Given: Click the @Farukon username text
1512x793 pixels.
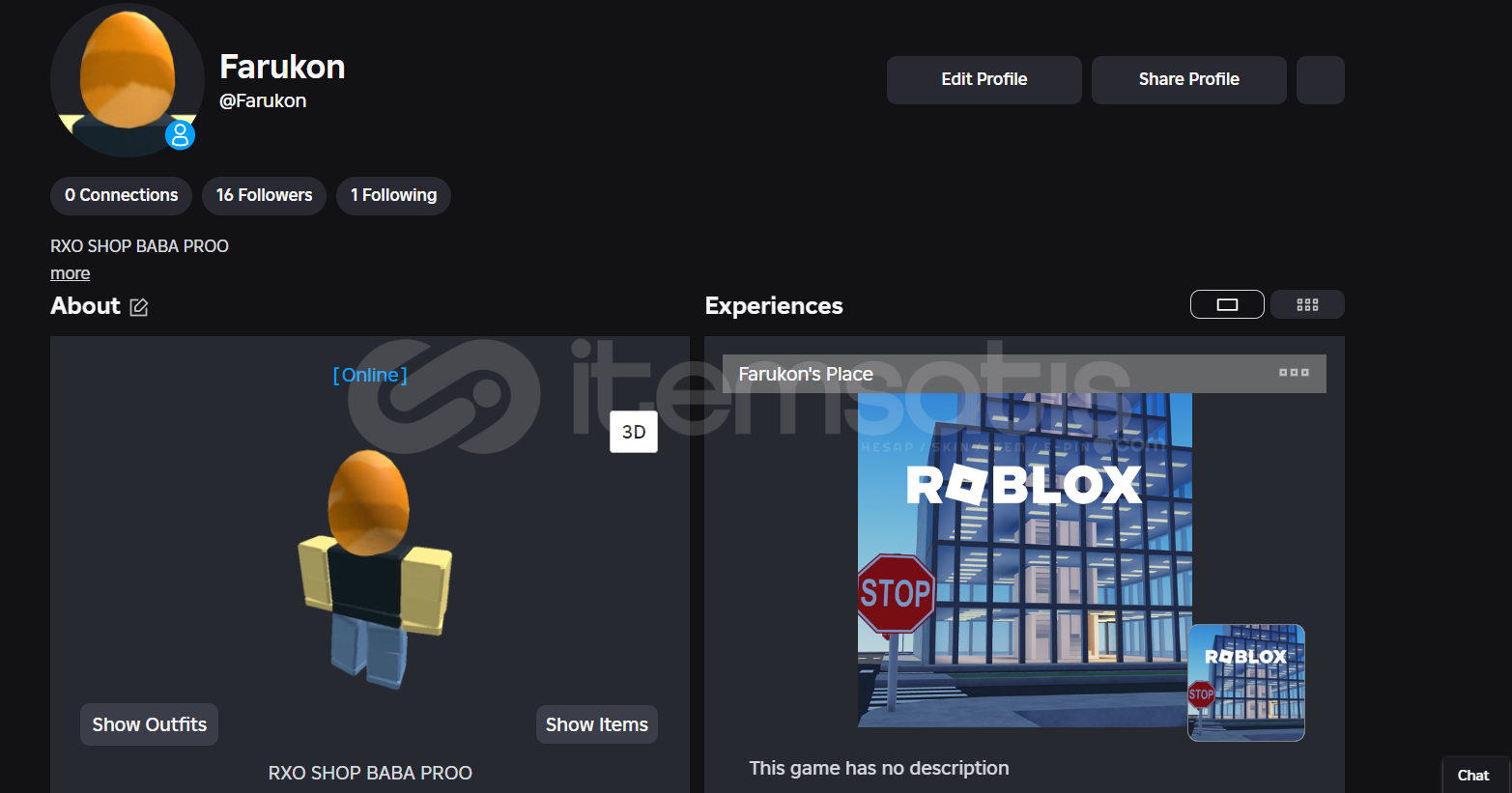Looking at the screenshot, I should click(x=263, y=100).
